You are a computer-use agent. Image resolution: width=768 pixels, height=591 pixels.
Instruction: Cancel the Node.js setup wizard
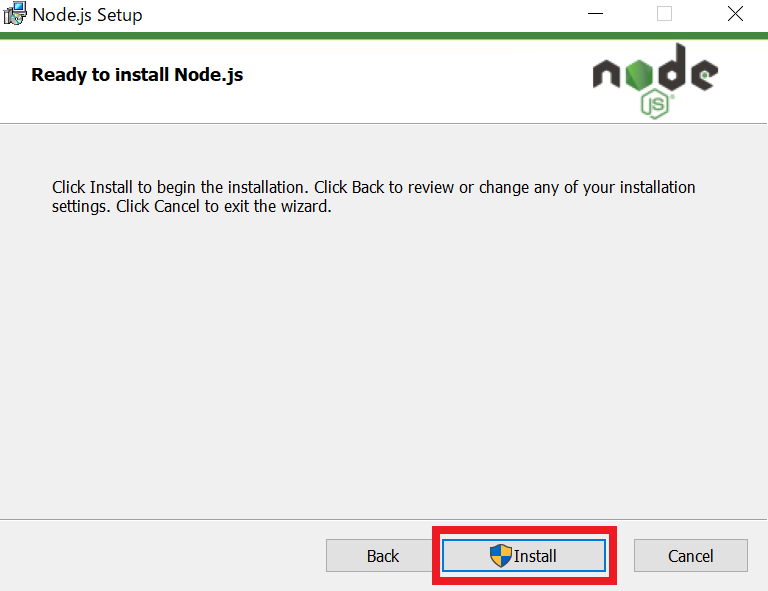(691, 556)
